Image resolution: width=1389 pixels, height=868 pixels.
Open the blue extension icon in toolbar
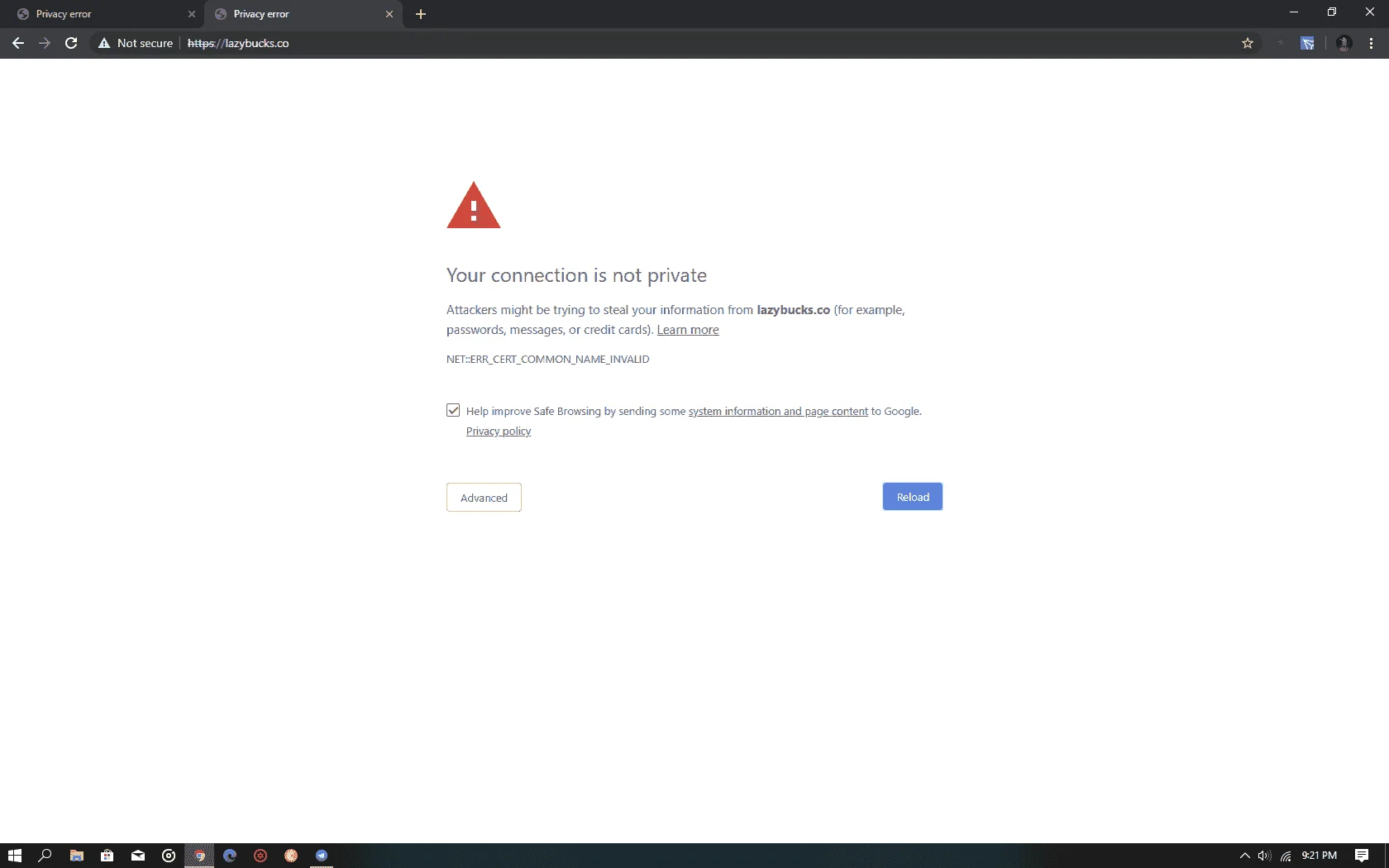(x=1307, y=43)
